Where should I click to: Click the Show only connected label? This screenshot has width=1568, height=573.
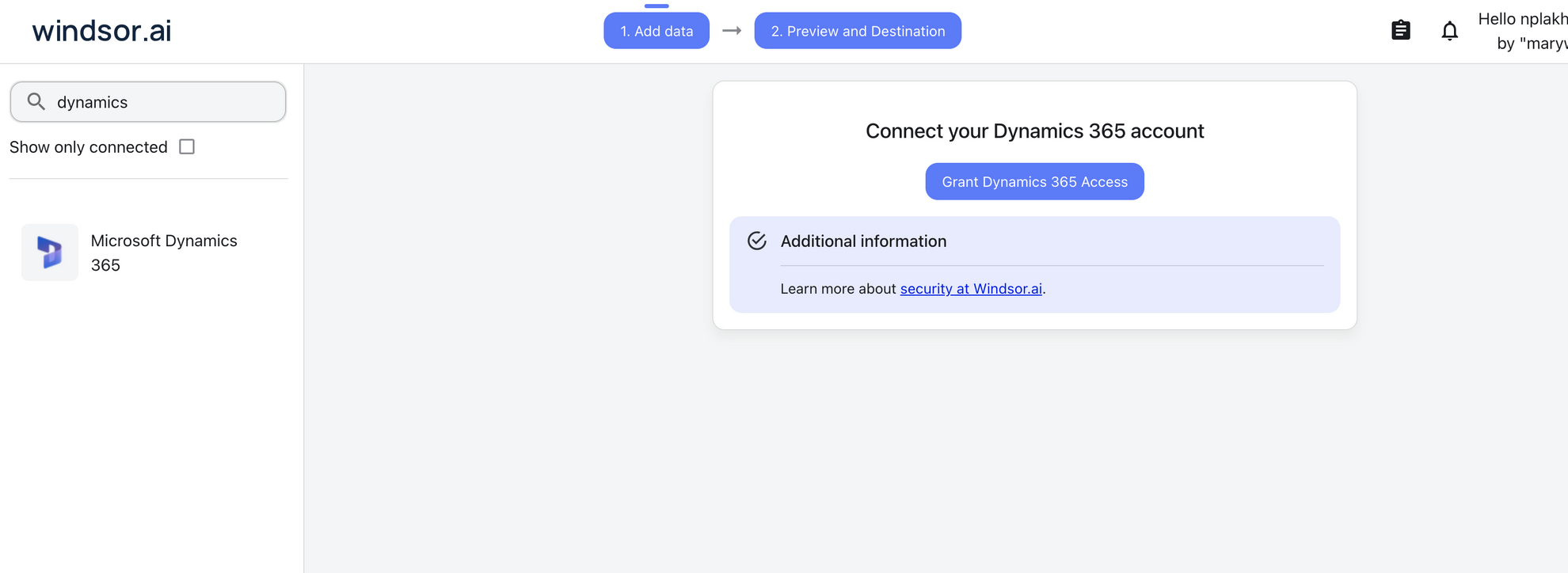(x=89, y=147)
